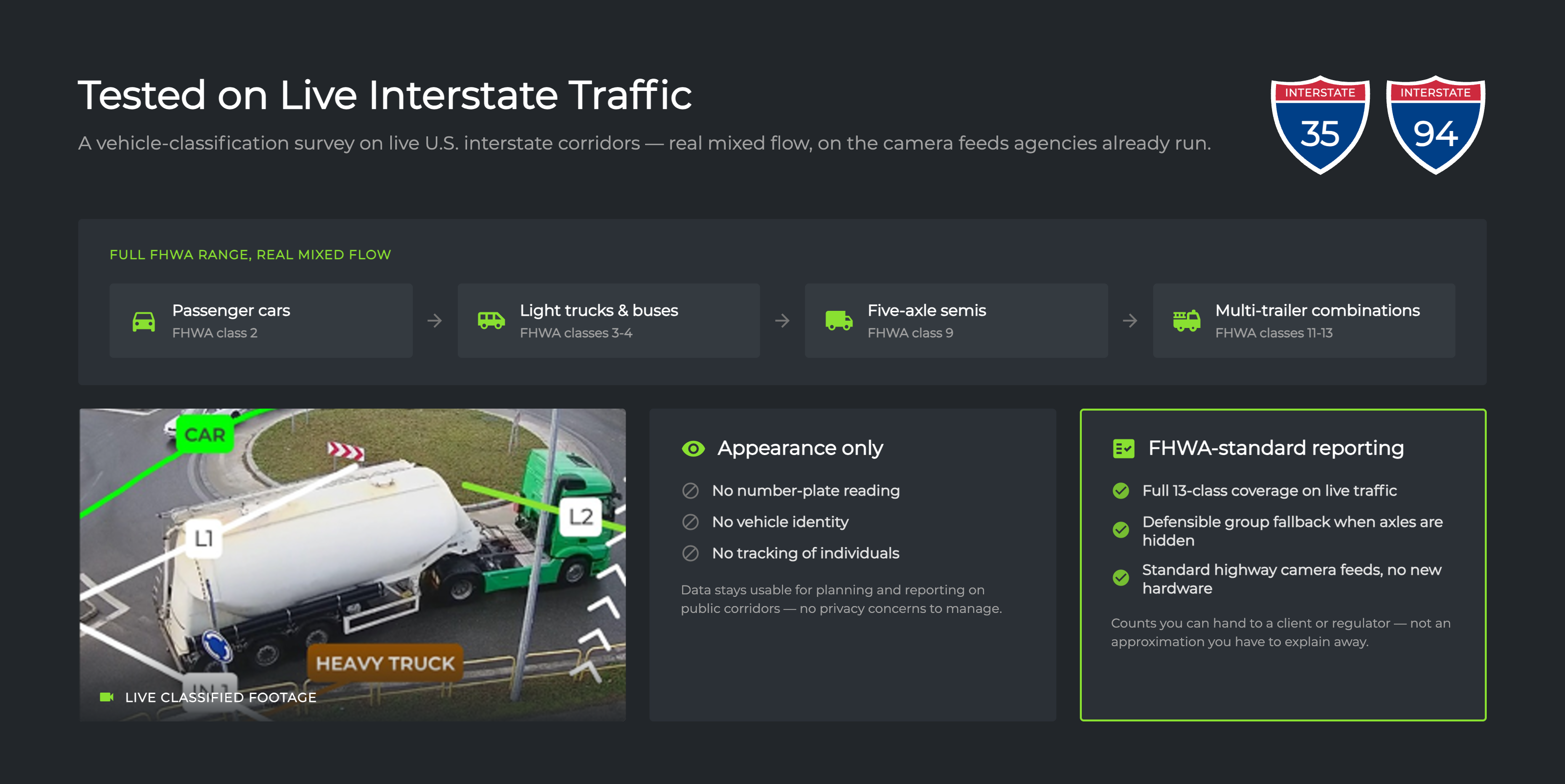Click the FHWA-standard reporting heading
Viewport: 1565px width, 784px height.
point(1276,448)
